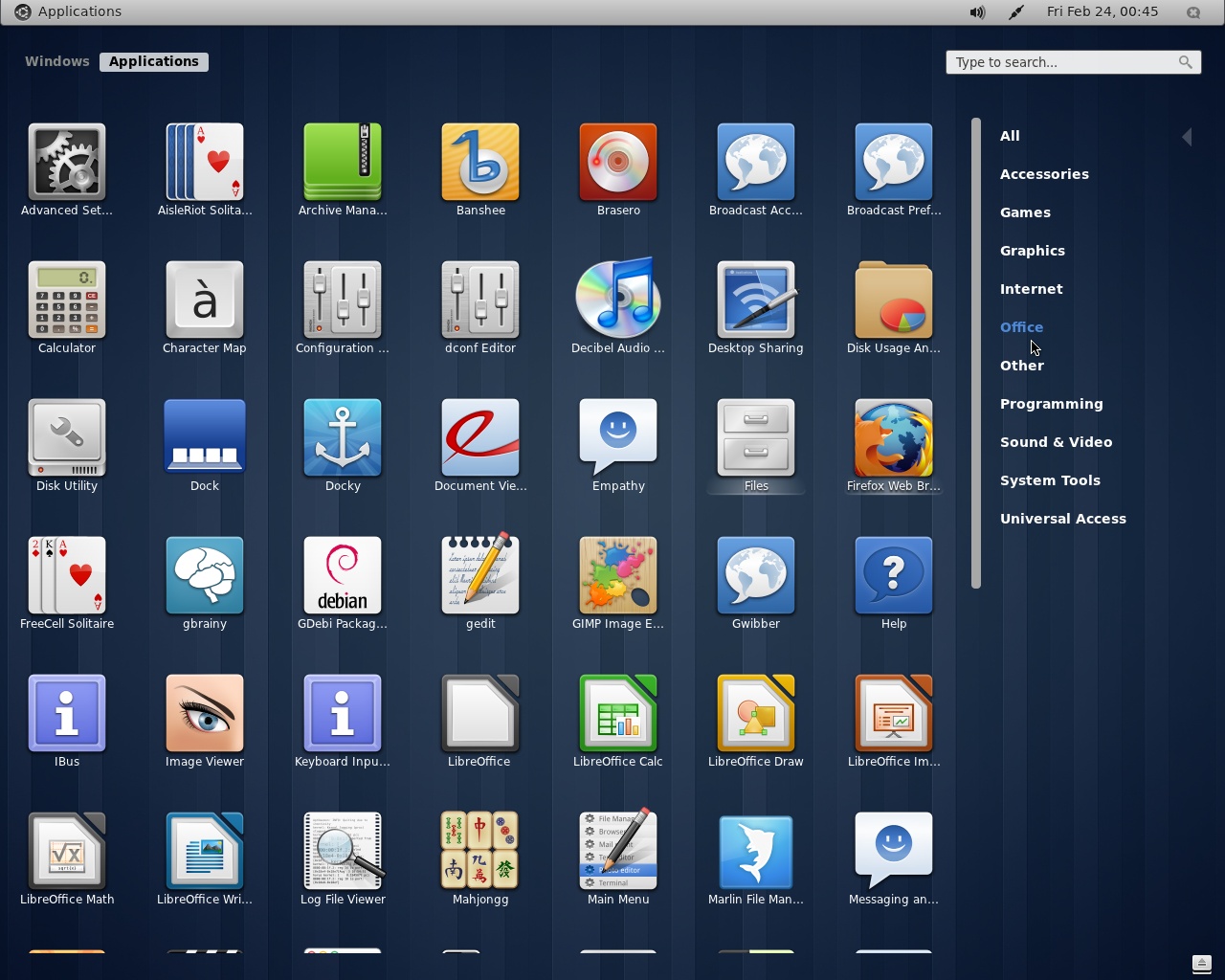The image size is (1225, 980).
Task: Open gedit text editor
Action: (x=480, y=584)
